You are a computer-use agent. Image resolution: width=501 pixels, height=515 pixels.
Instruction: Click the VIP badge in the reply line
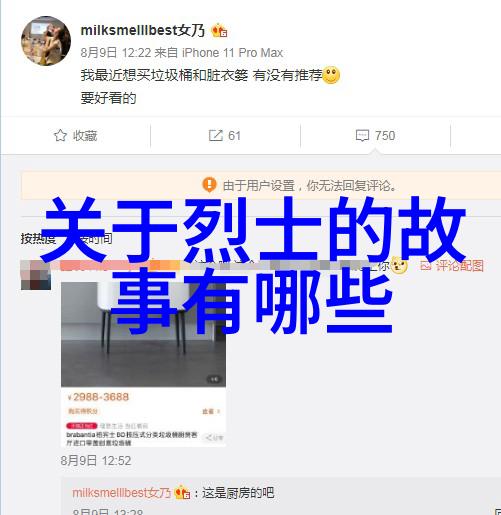(x=182, y=492)
